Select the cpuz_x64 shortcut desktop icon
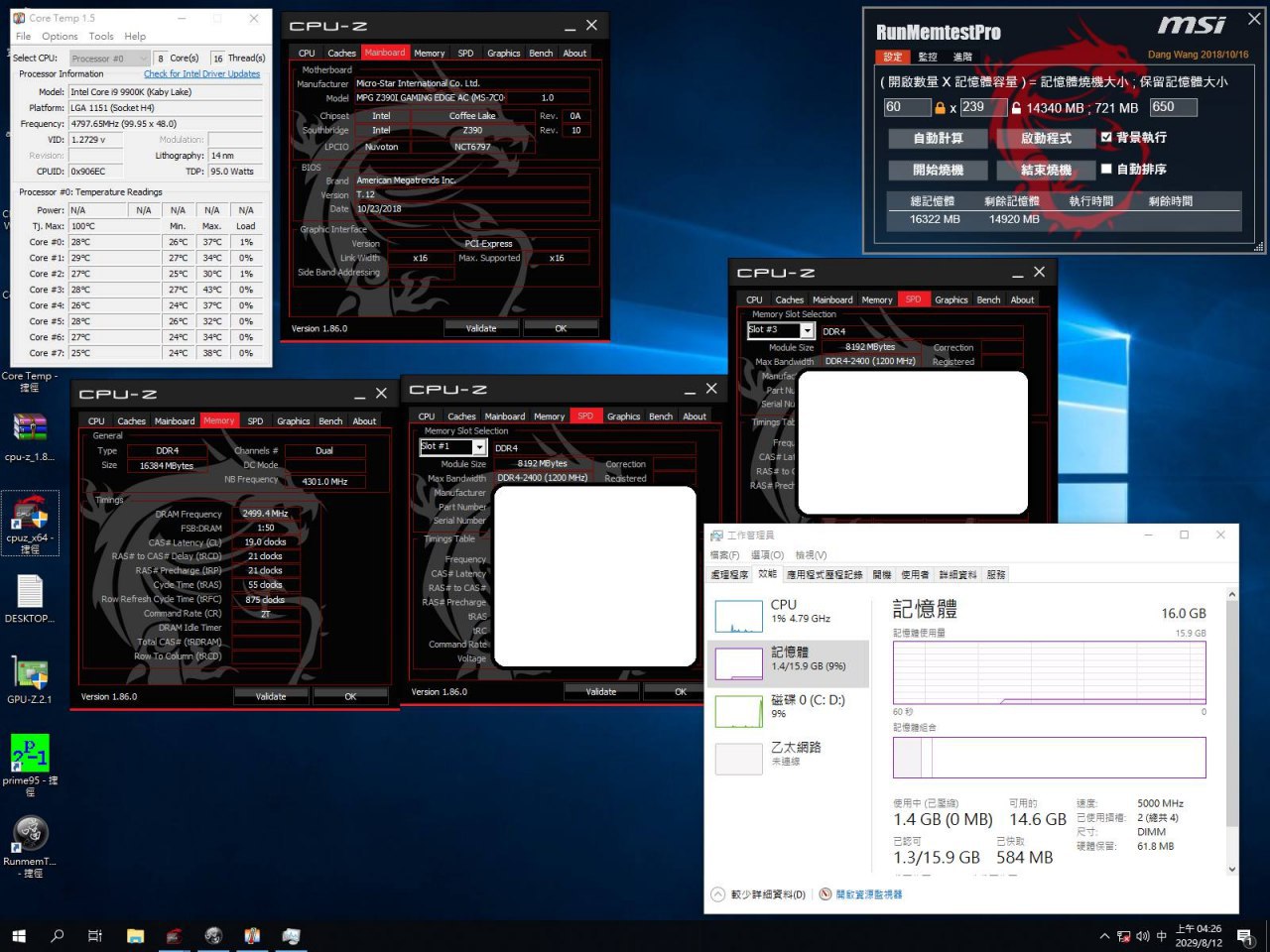This screenshot has width=1270, height=952. (30, 523)
